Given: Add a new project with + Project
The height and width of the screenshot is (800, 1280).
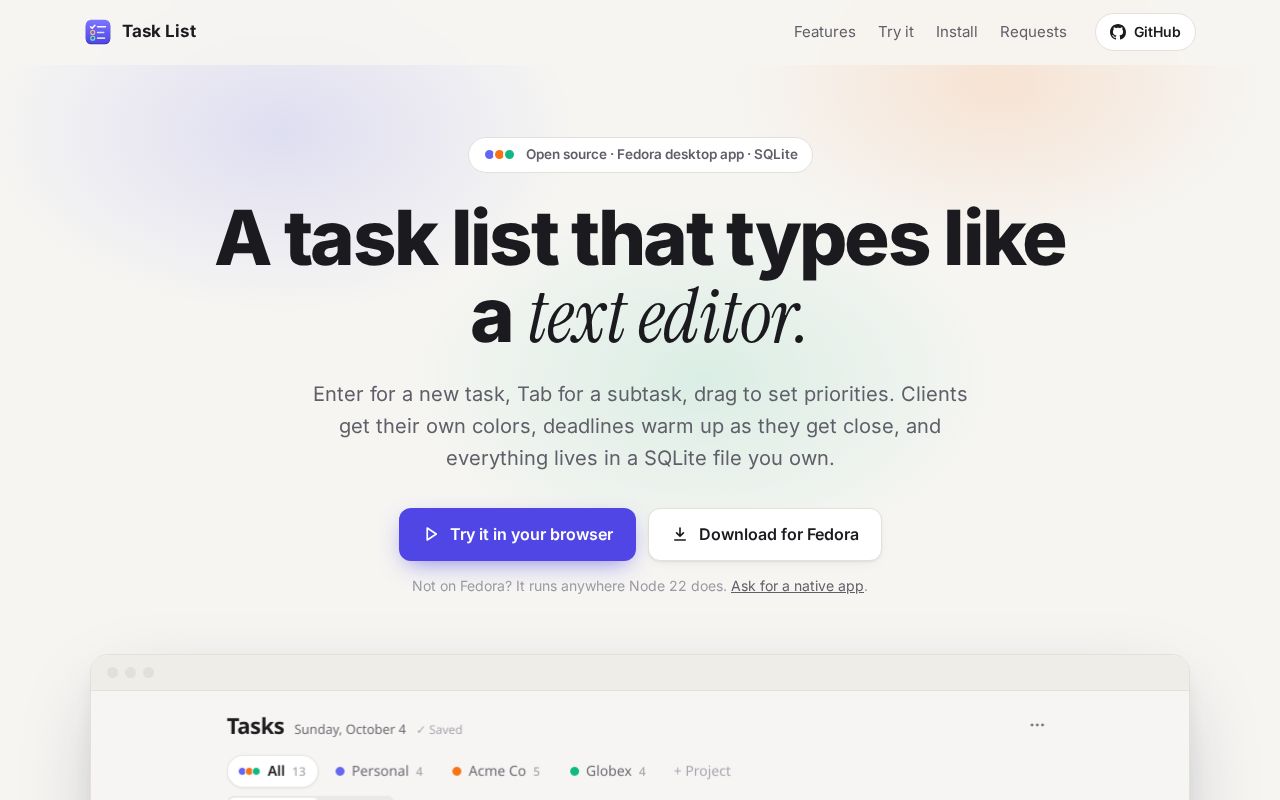Looking at the screenshot, I should [702, 771].
